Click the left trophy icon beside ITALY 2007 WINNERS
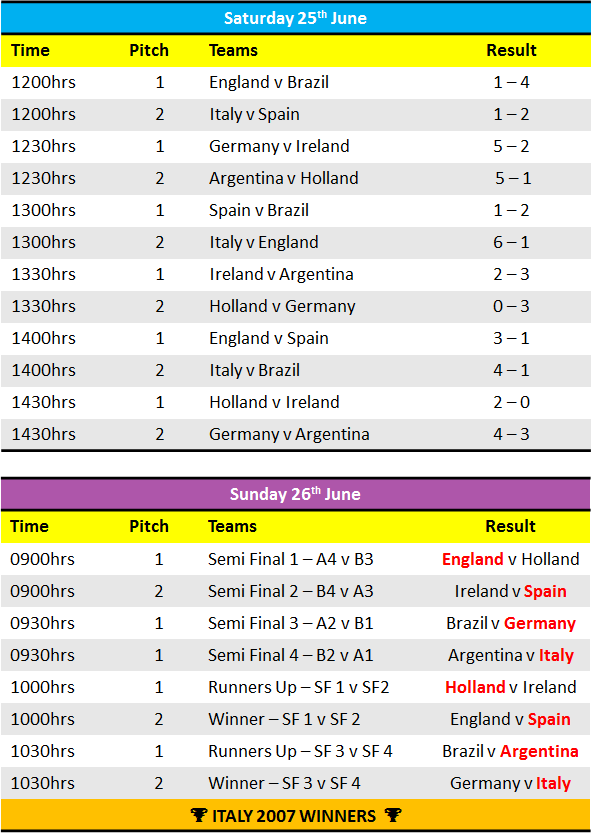 click(x=198, y=815)
